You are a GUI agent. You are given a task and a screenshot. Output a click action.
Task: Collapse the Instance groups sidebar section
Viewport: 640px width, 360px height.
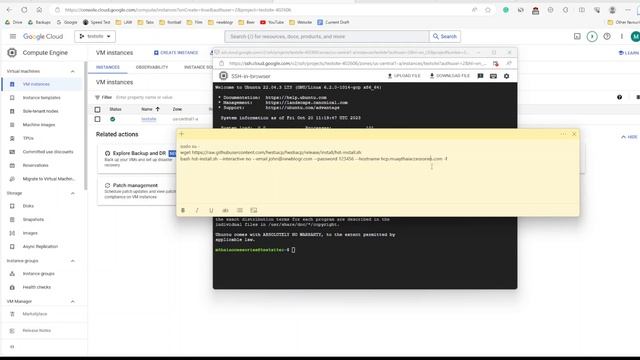(x=73, y=261)
